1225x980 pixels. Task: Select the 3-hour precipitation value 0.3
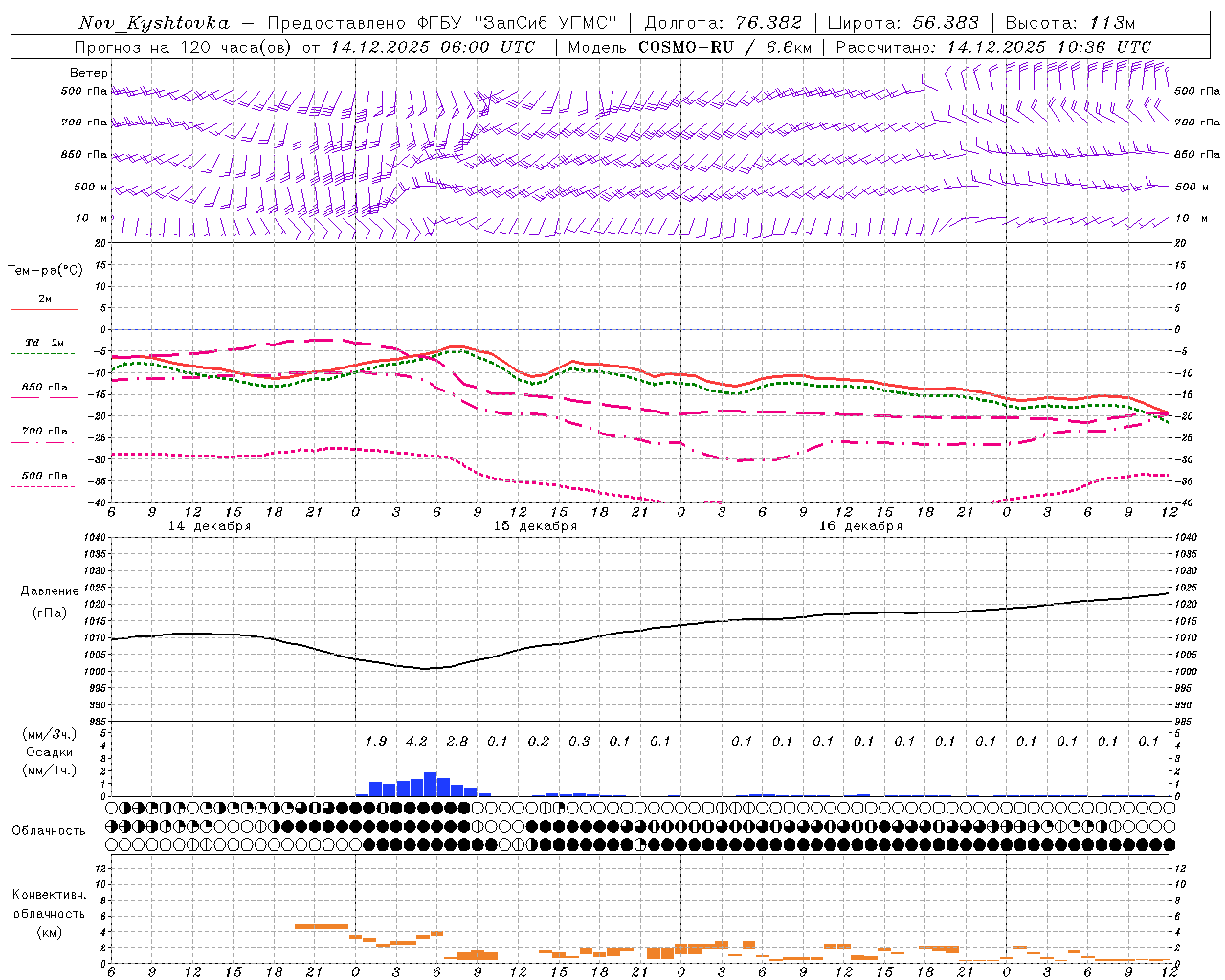click(x=579, y=742)
